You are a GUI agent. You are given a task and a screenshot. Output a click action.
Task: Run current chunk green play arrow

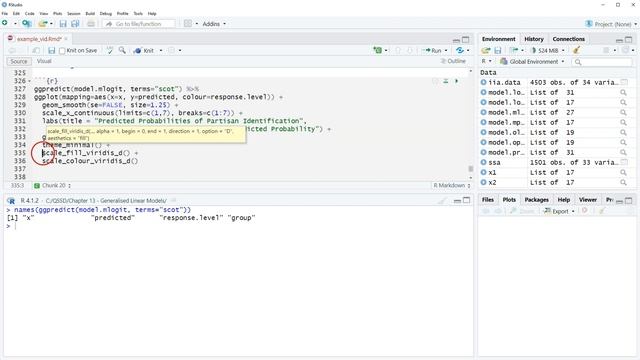coord(457,81)
